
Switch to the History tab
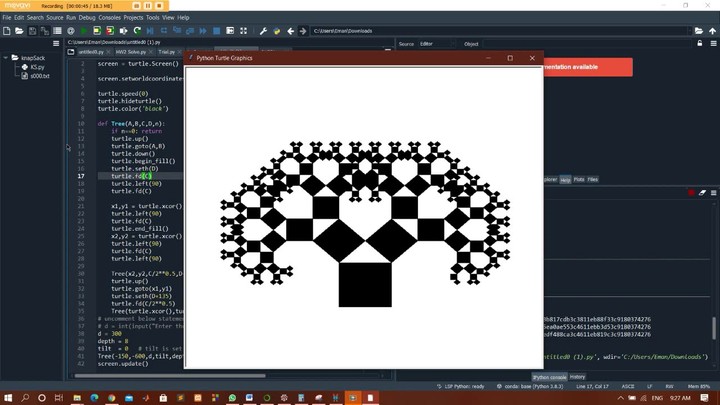pyautogui.click(x=577, y=377)
